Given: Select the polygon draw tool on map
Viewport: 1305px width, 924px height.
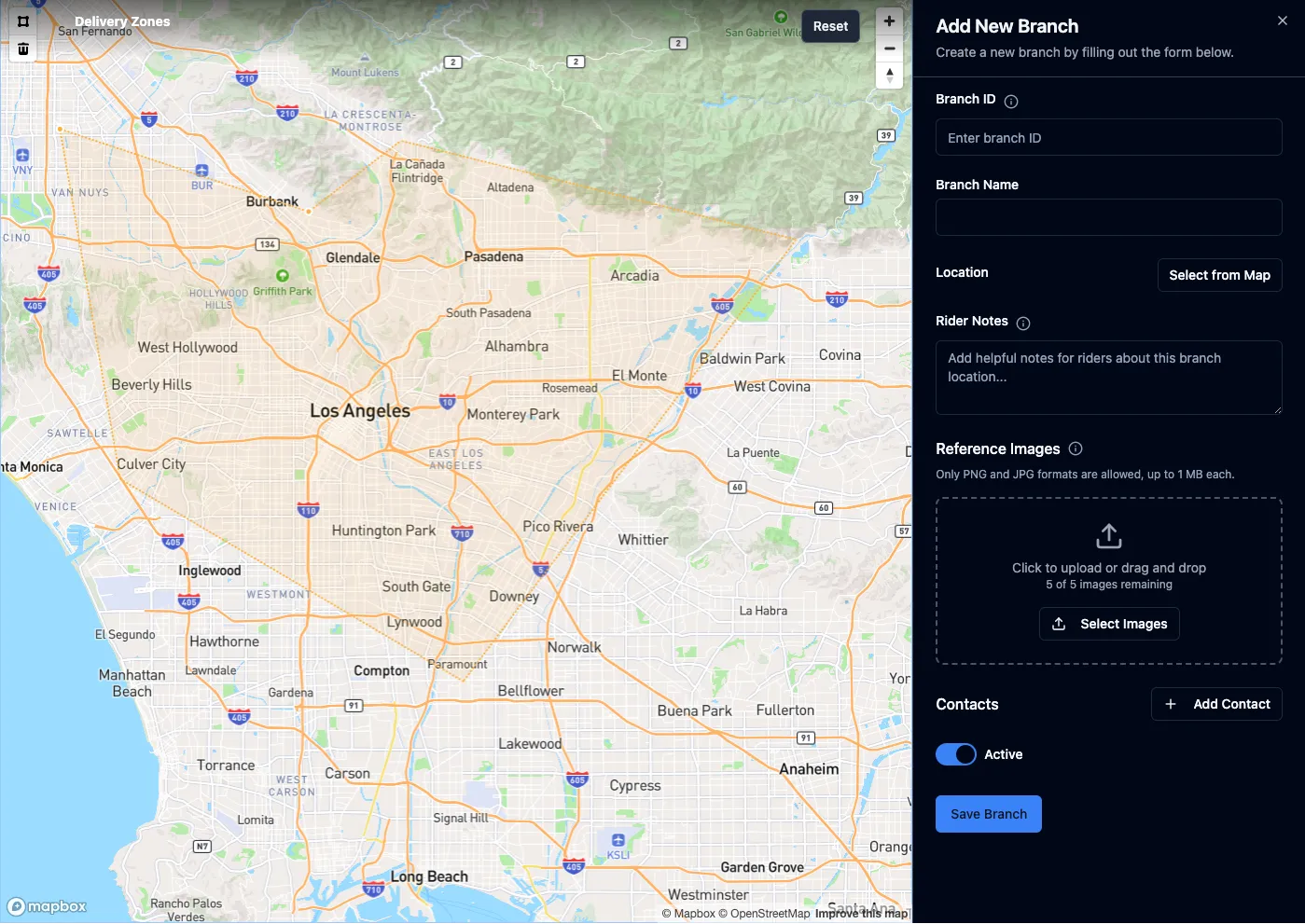Looking at the screenshot, I should [23, 21].
